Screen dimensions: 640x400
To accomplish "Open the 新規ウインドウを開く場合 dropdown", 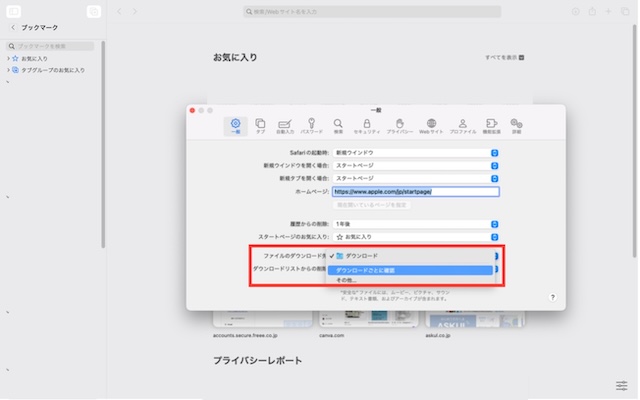I will click(416, 166).
